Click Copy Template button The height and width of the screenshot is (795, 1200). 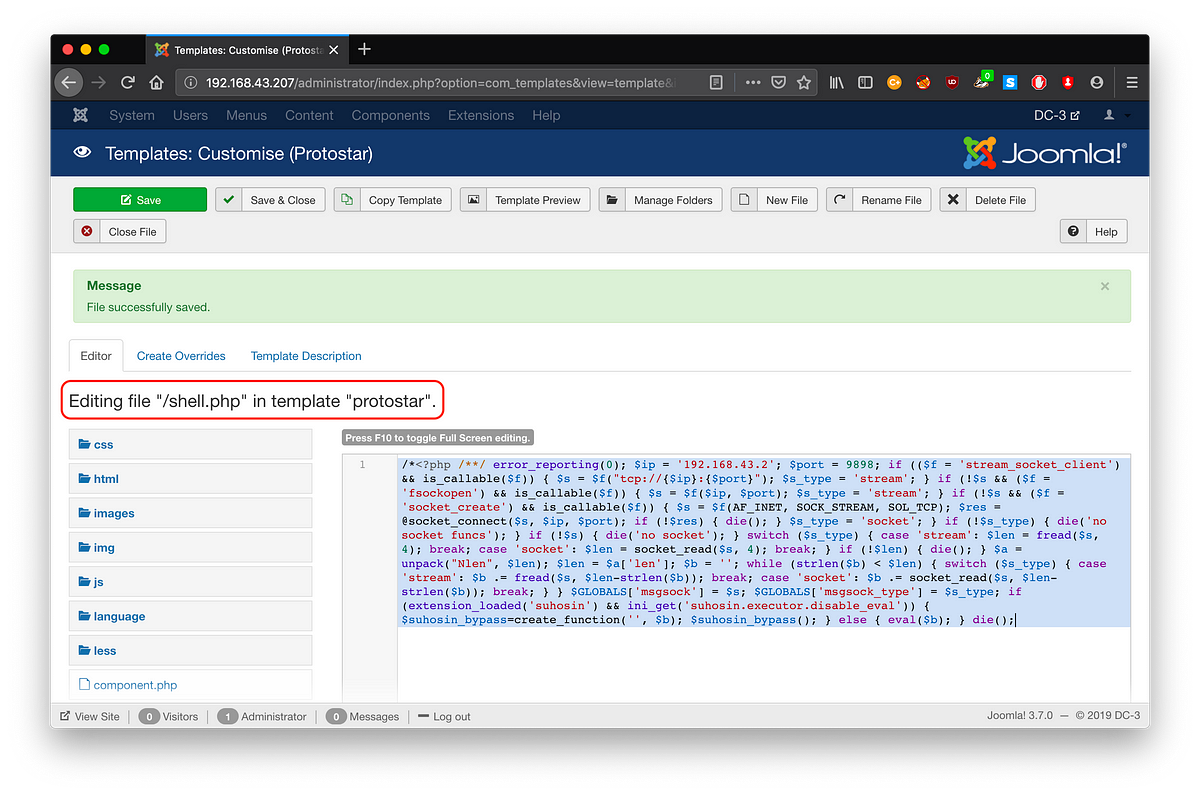392,200
